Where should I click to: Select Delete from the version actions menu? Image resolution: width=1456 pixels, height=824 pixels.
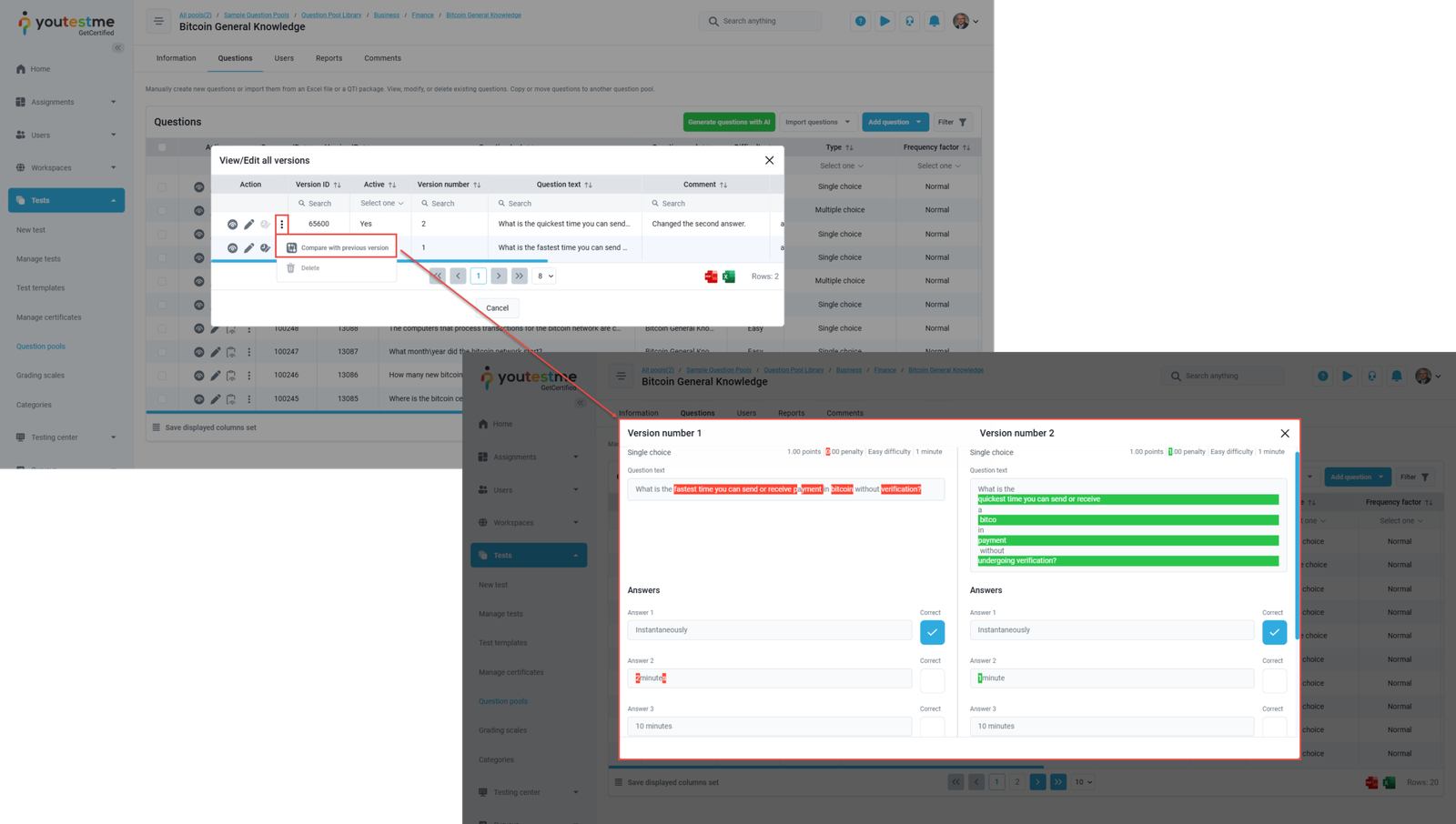tap(309, 268)
